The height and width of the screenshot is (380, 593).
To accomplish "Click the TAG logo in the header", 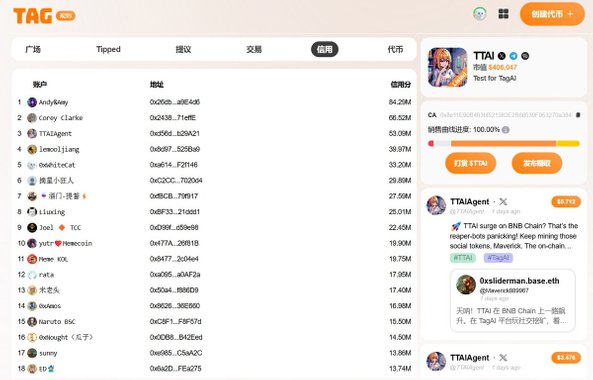I will click(x=33, y=16).
